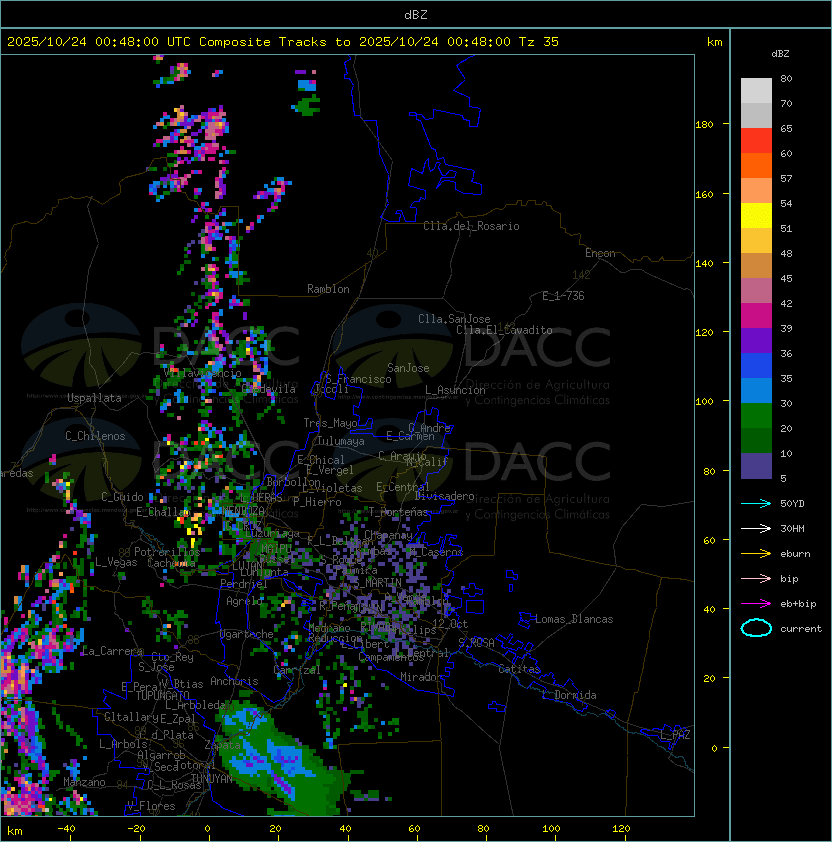Click the 'Carrizal' map label
Viewport: 832px width, 842px height.
296,670
